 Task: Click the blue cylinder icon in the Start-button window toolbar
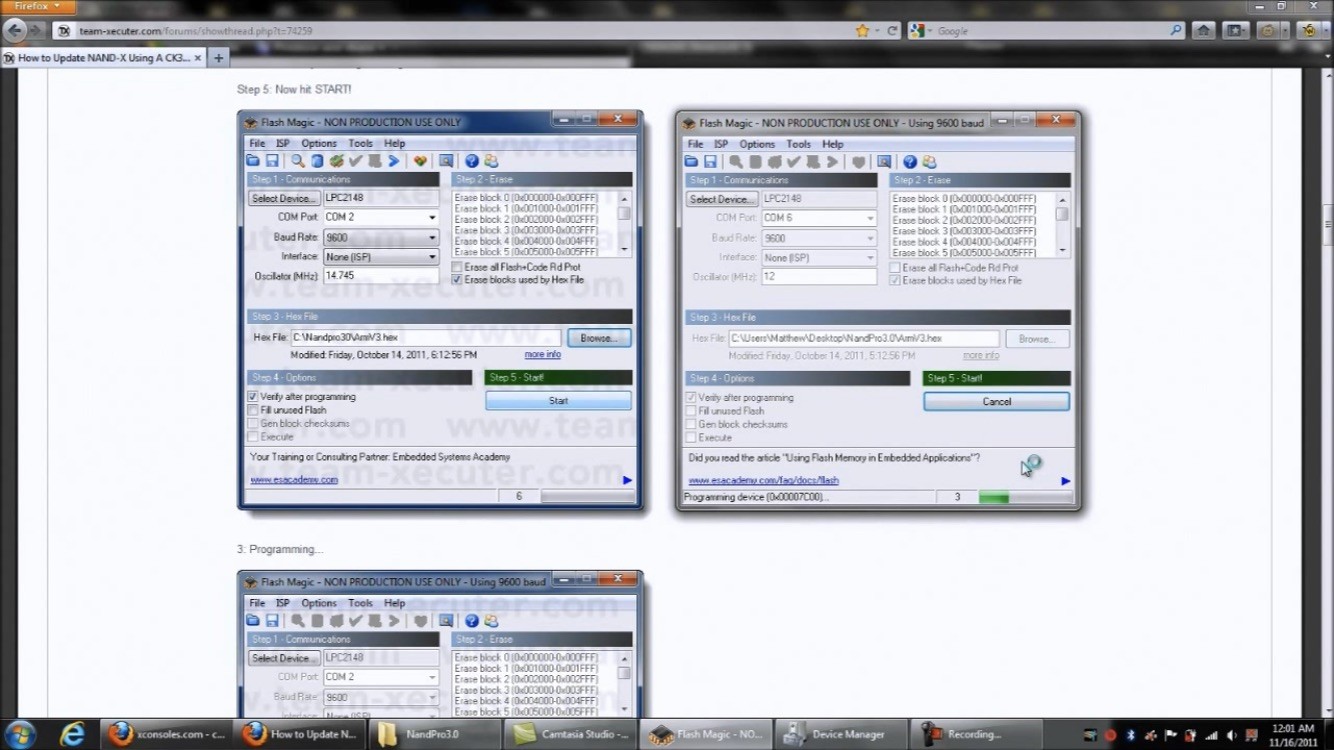(x=317, y=161)
